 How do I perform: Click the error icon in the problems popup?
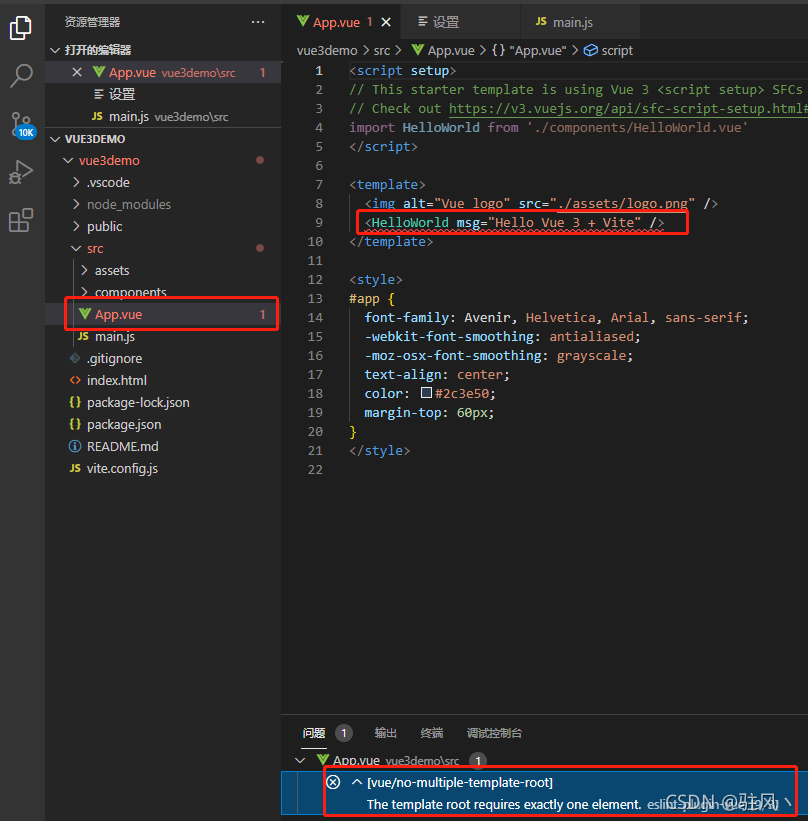333,782
